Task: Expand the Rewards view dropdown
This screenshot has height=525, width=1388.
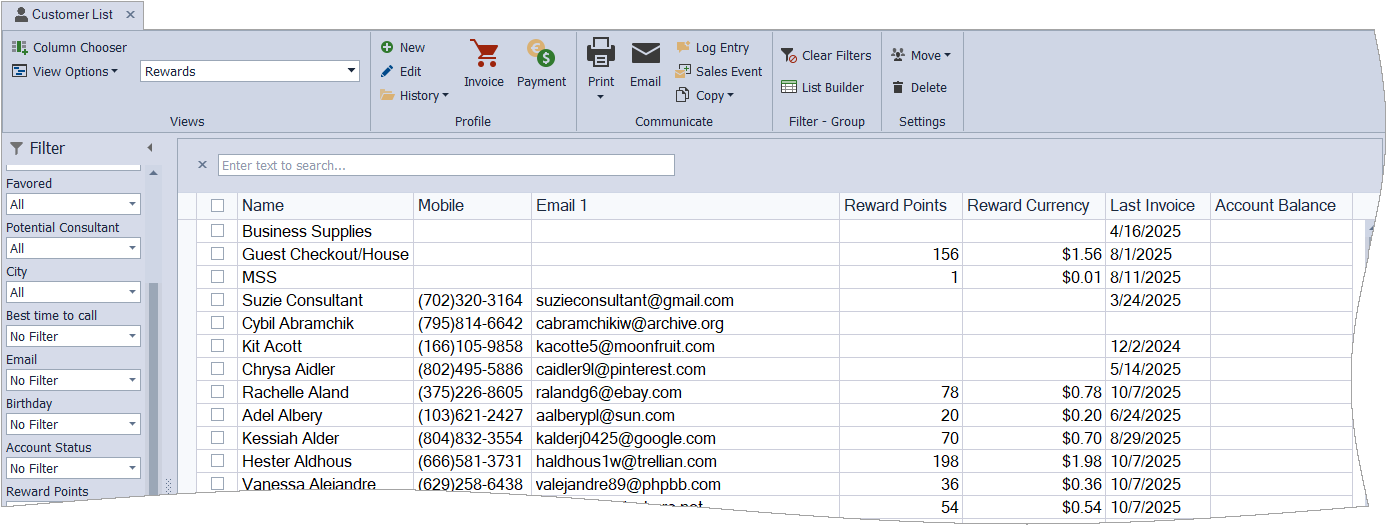Action: [x=351, y=71]
